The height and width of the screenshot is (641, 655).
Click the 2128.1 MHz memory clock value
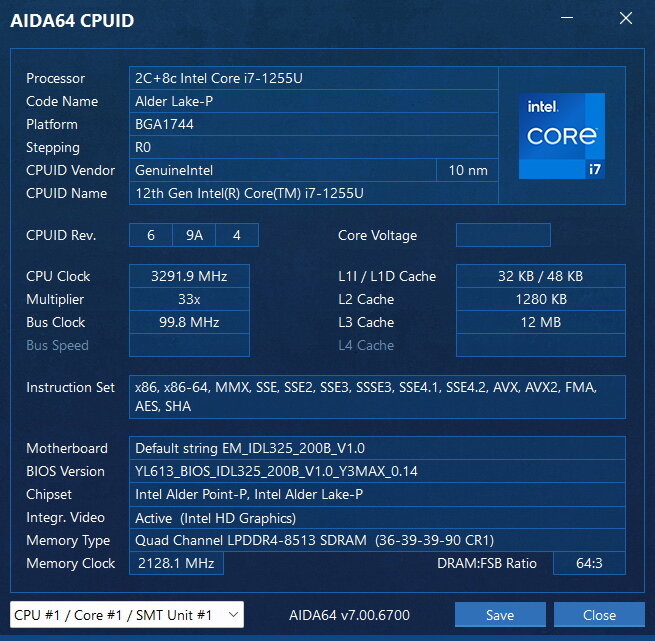point(176,563)
